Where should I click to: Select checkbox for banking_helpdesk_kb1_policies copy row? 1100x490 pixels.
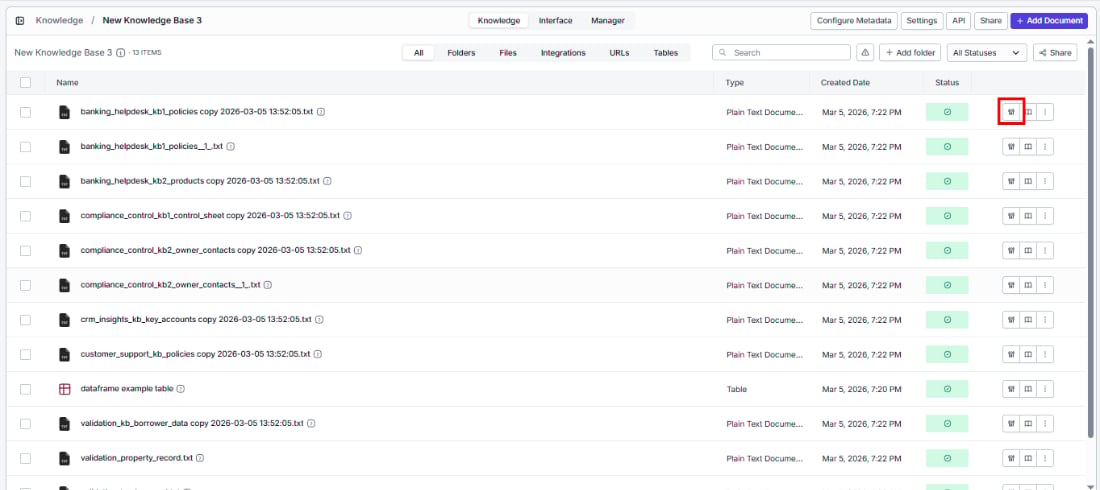[x=25, y=112]
